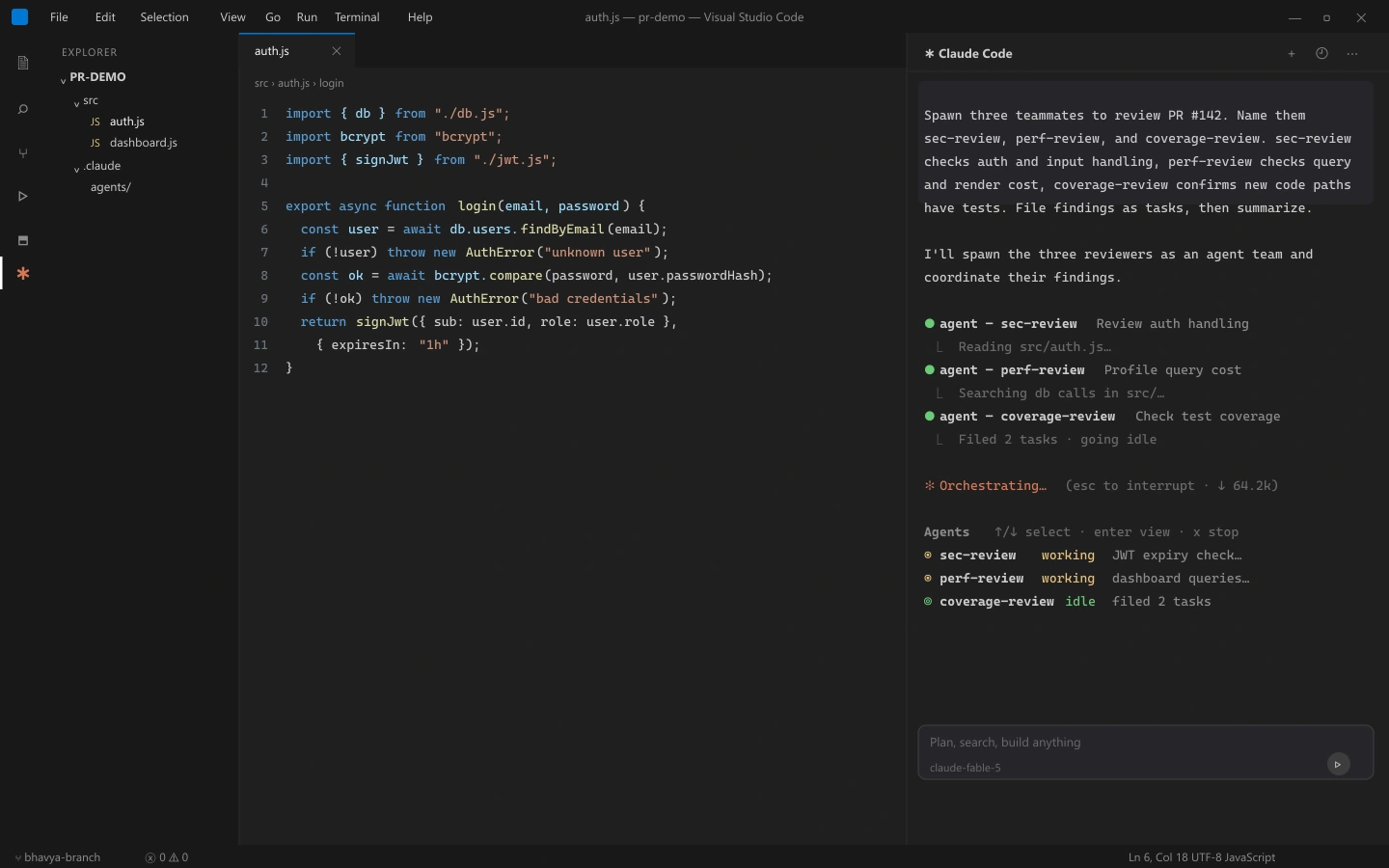Click Searching db calls in src/… line
The image size is (1389, 868).
[x=1062, y=393]
